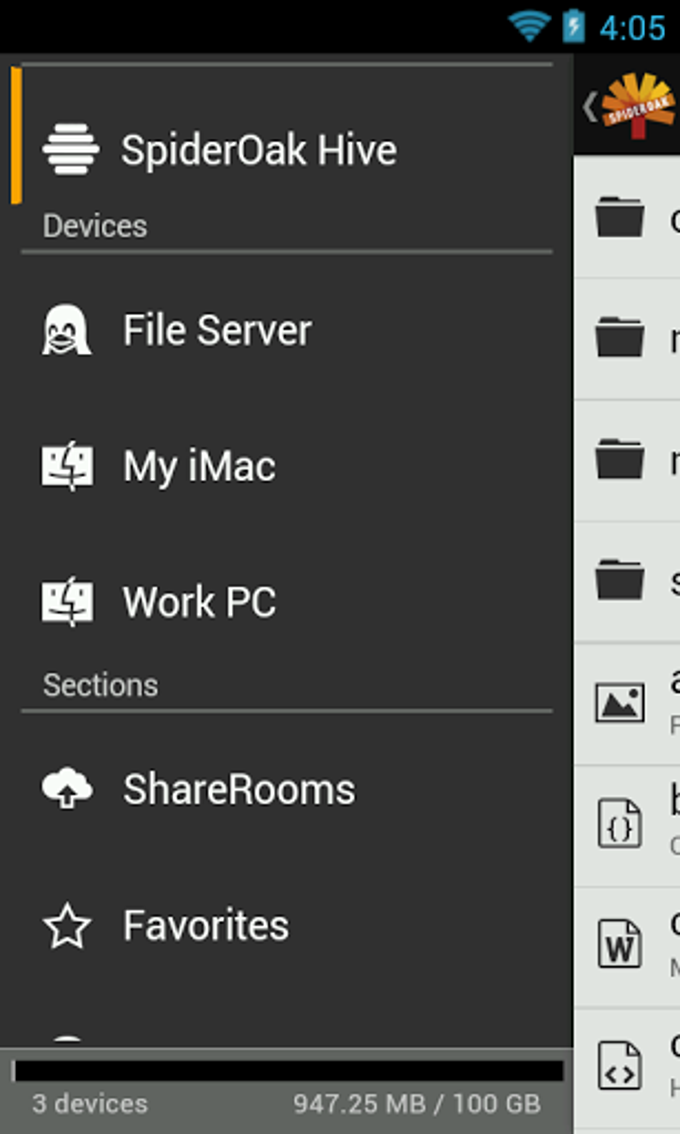The width and height of the screenshot is (680, 1134).
Task: Tap the Favorites star icon
Action: [x=67, y=925]
